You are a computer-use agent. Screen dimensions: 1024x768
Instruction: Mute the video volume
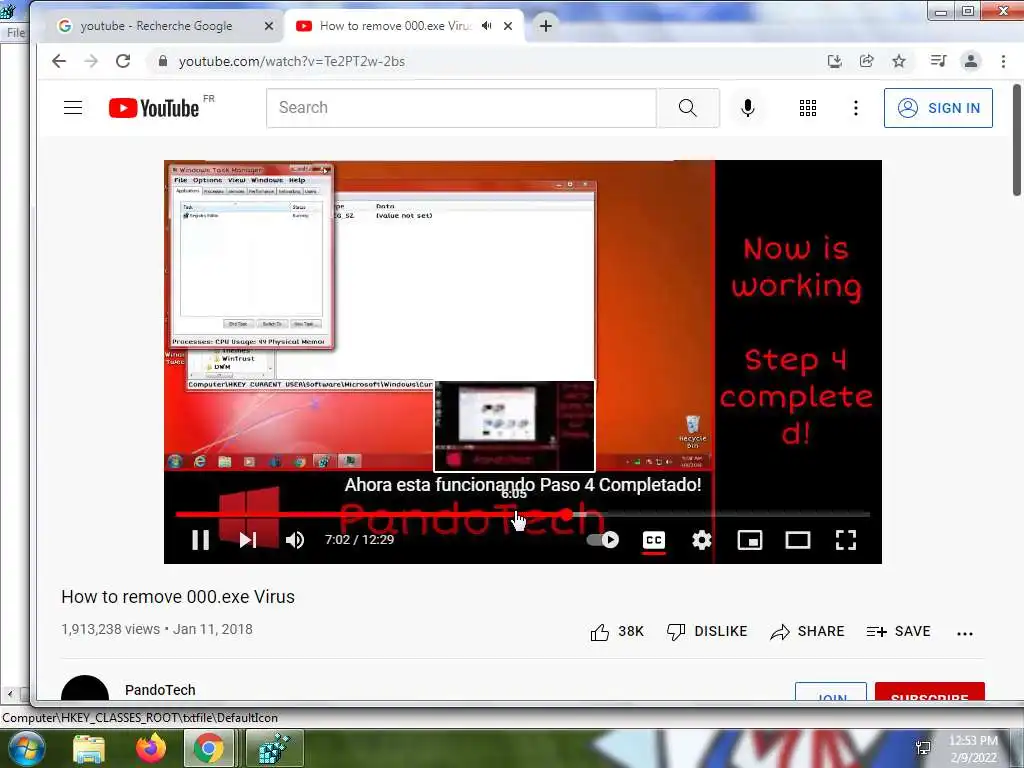click(x=295, y=540)
